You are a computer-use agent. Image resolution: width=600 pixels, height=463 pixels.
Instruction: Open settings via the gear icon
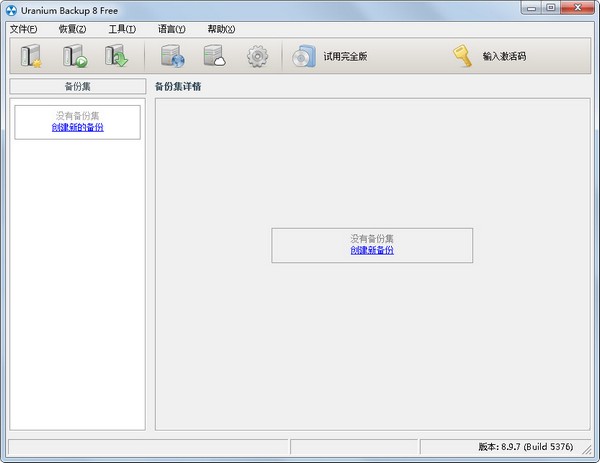pos(258,56)
